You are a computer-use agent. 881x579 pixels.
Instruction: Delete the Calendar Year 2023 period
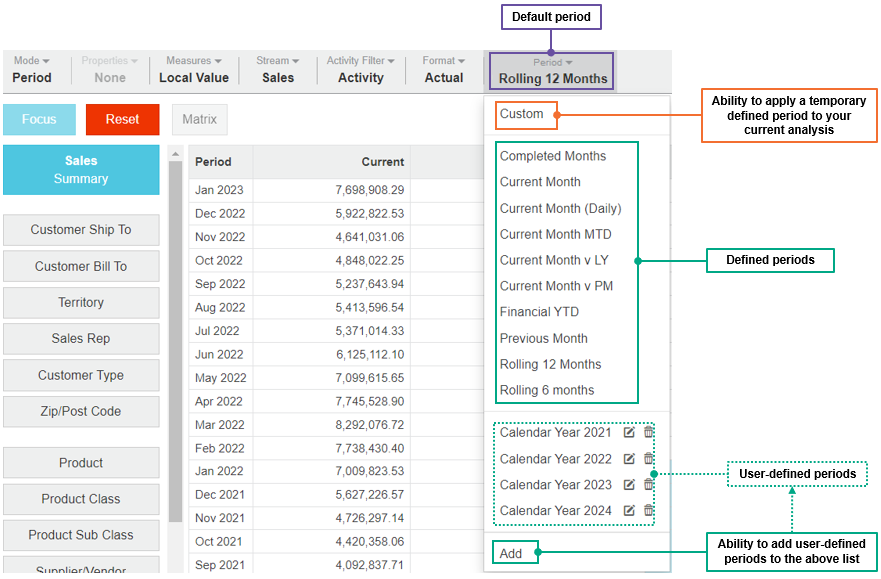point(648,484)
